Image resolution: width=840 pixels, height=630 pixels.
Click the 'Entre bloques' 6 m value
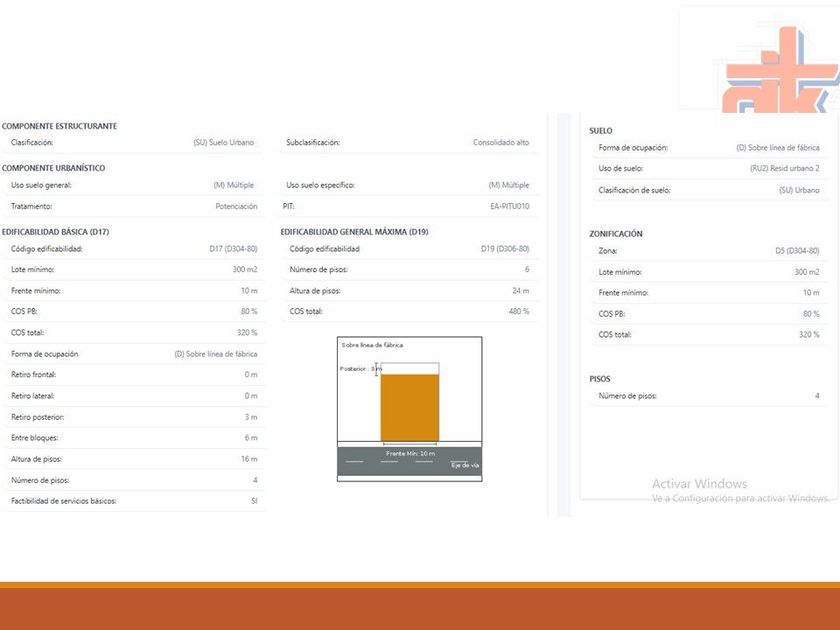[x=251, y=438]
